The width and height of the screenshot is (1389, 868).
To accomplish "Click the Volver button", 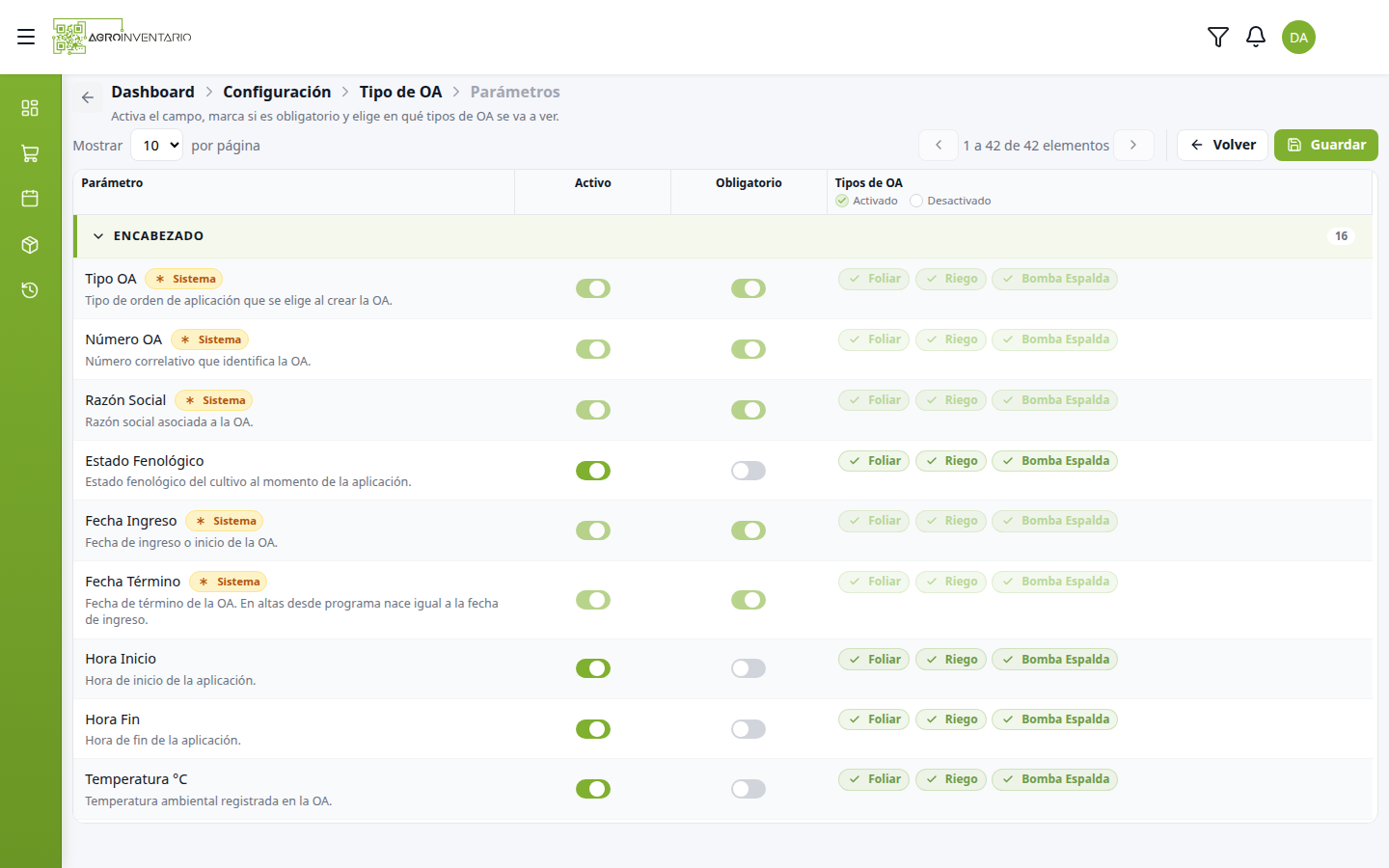I will coord(1222,145).
